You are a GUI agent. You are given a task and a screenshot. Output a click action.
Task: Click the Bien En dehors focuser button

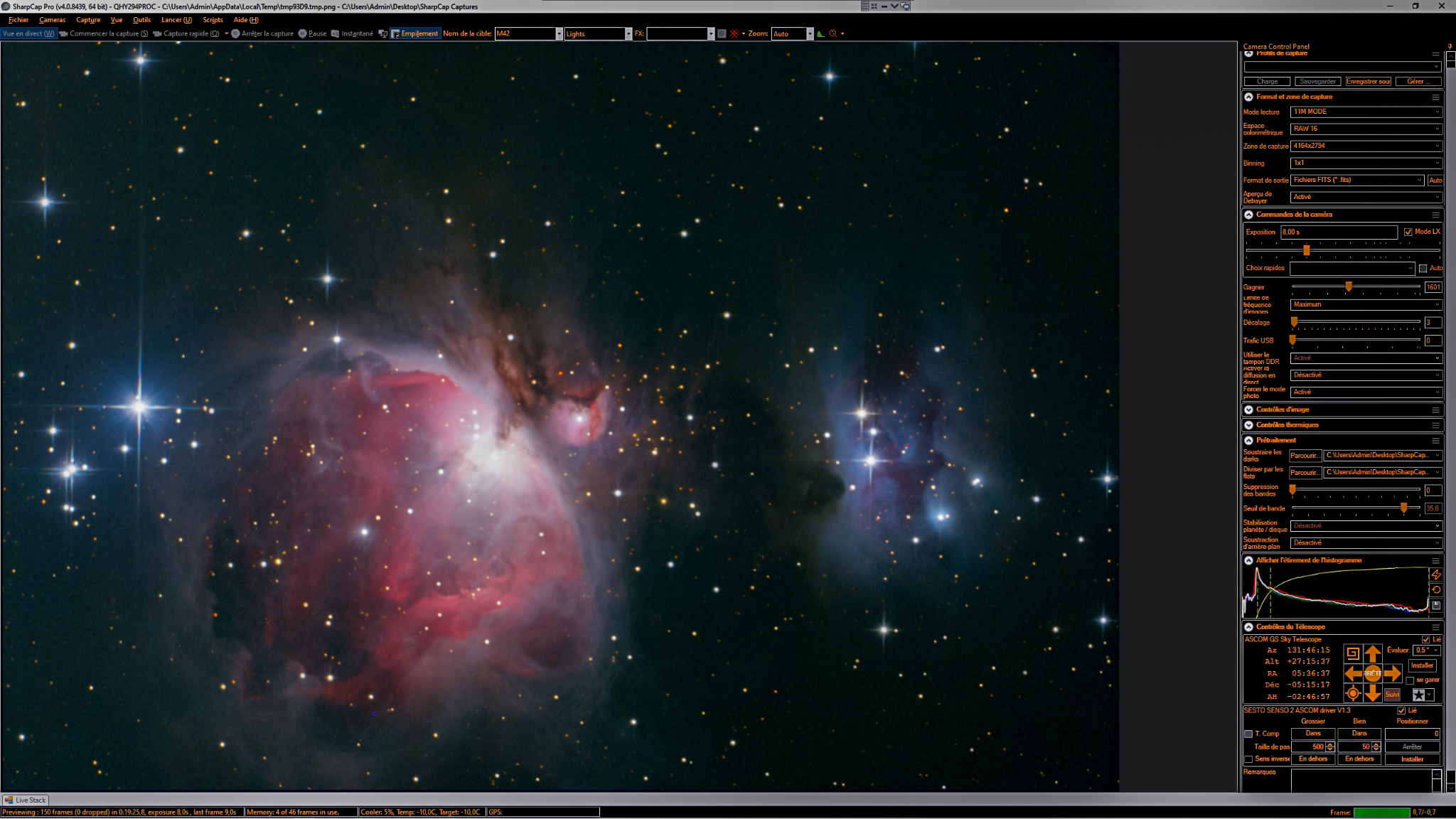tap(1359, 759)
